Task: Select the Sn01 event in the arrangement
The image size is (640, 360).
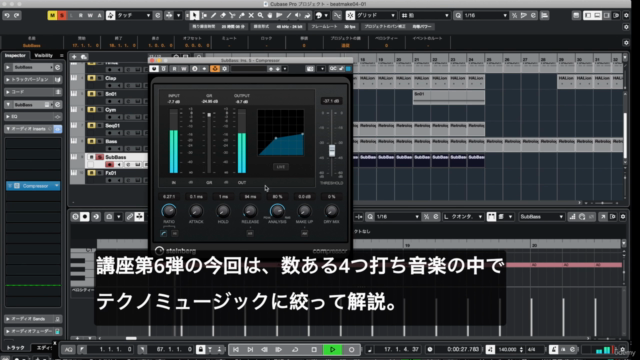Action: coord(449,97)
